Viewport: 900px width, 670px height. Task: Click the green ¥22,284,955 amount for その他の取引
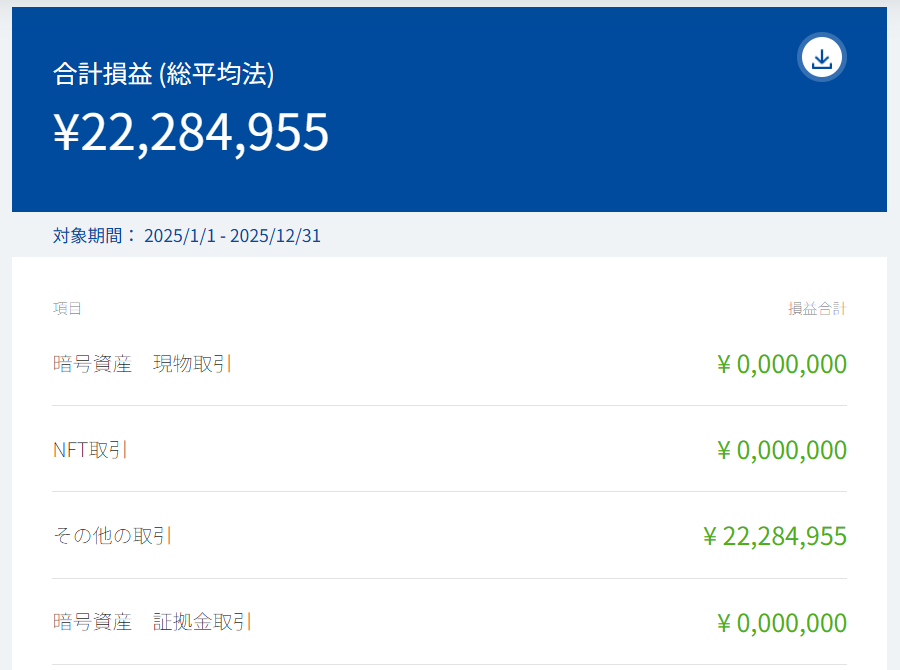point(775,536)
